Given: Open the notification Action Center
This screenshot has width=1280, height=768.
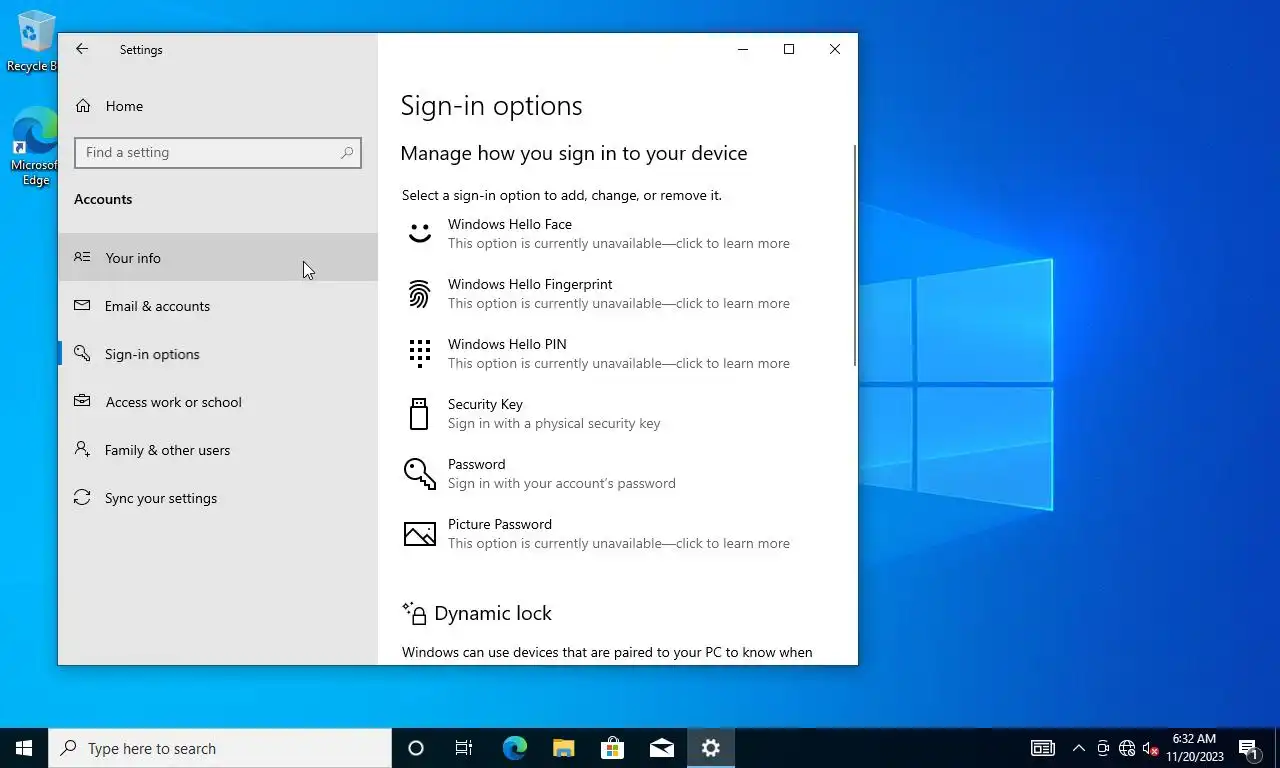Looking at the screenshot, I should (1249, 748).
